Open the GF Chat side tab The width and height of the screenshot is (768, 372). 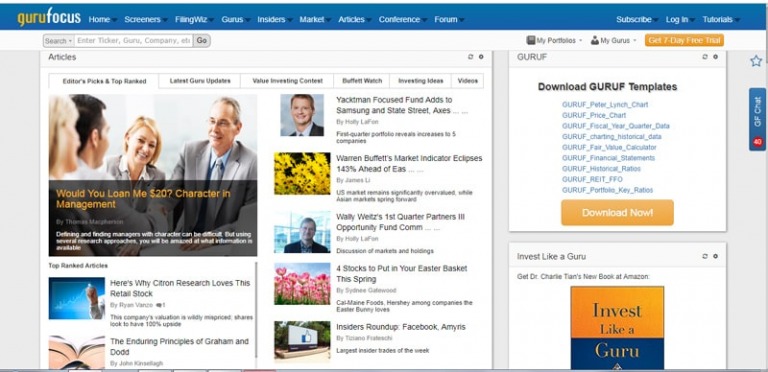click(757, 119)
